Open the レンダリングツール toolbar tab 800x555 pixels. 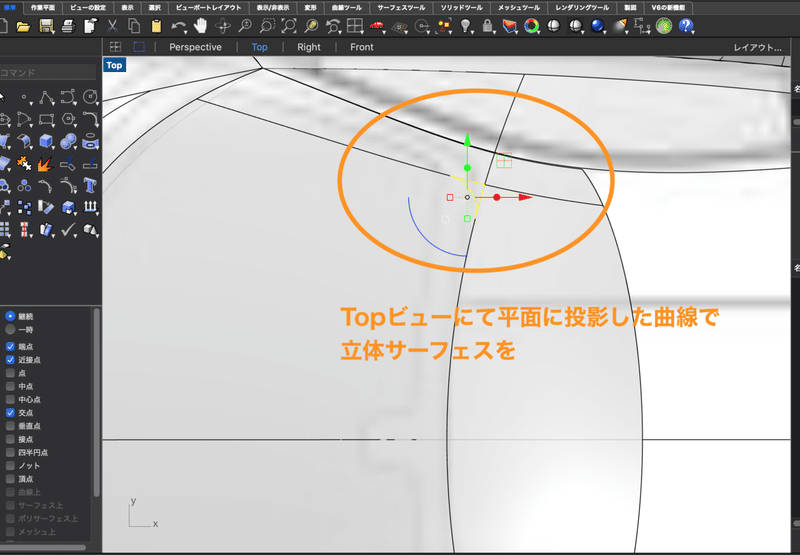coord(582,8)
